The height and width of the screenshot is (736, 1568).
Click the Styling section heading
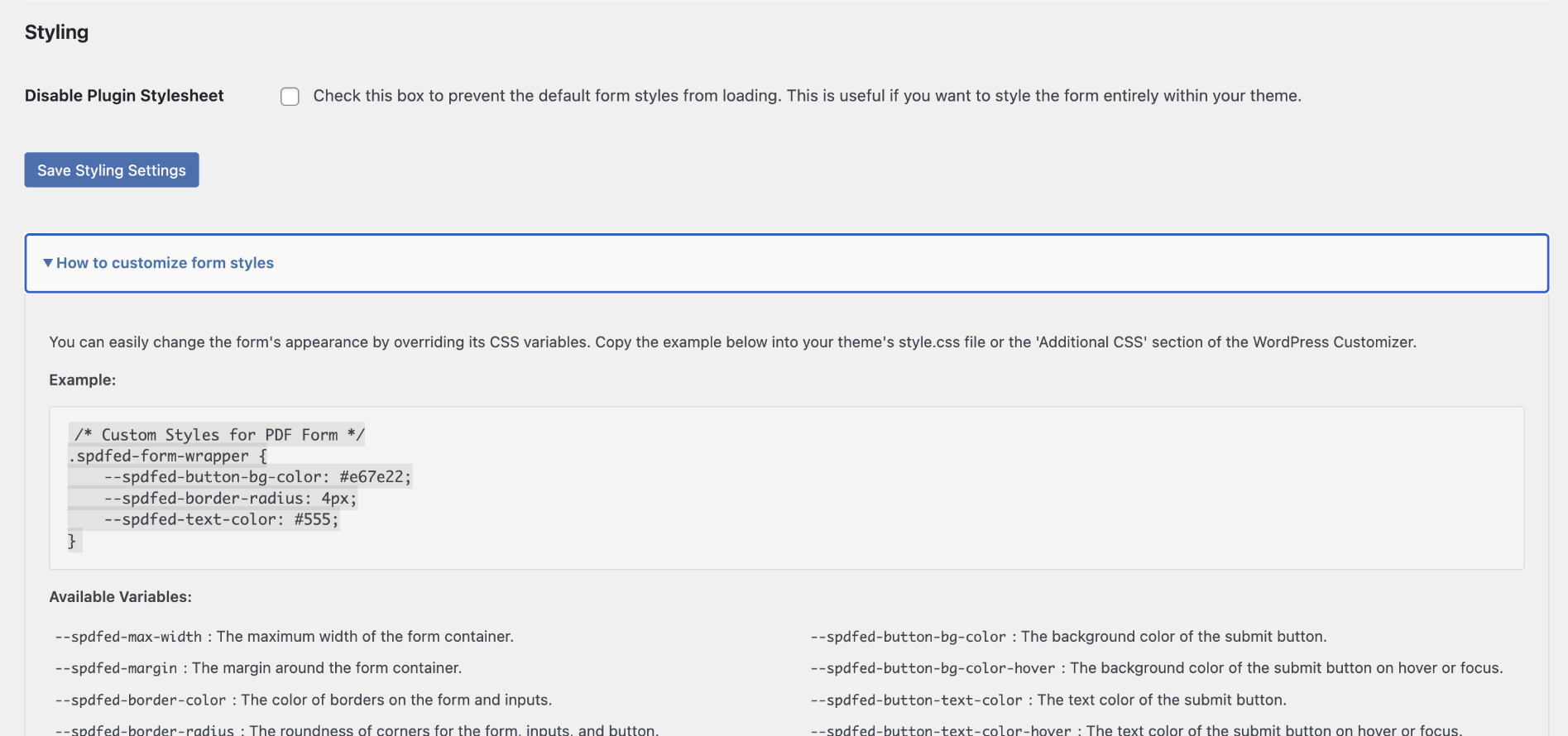coord(56,32)
